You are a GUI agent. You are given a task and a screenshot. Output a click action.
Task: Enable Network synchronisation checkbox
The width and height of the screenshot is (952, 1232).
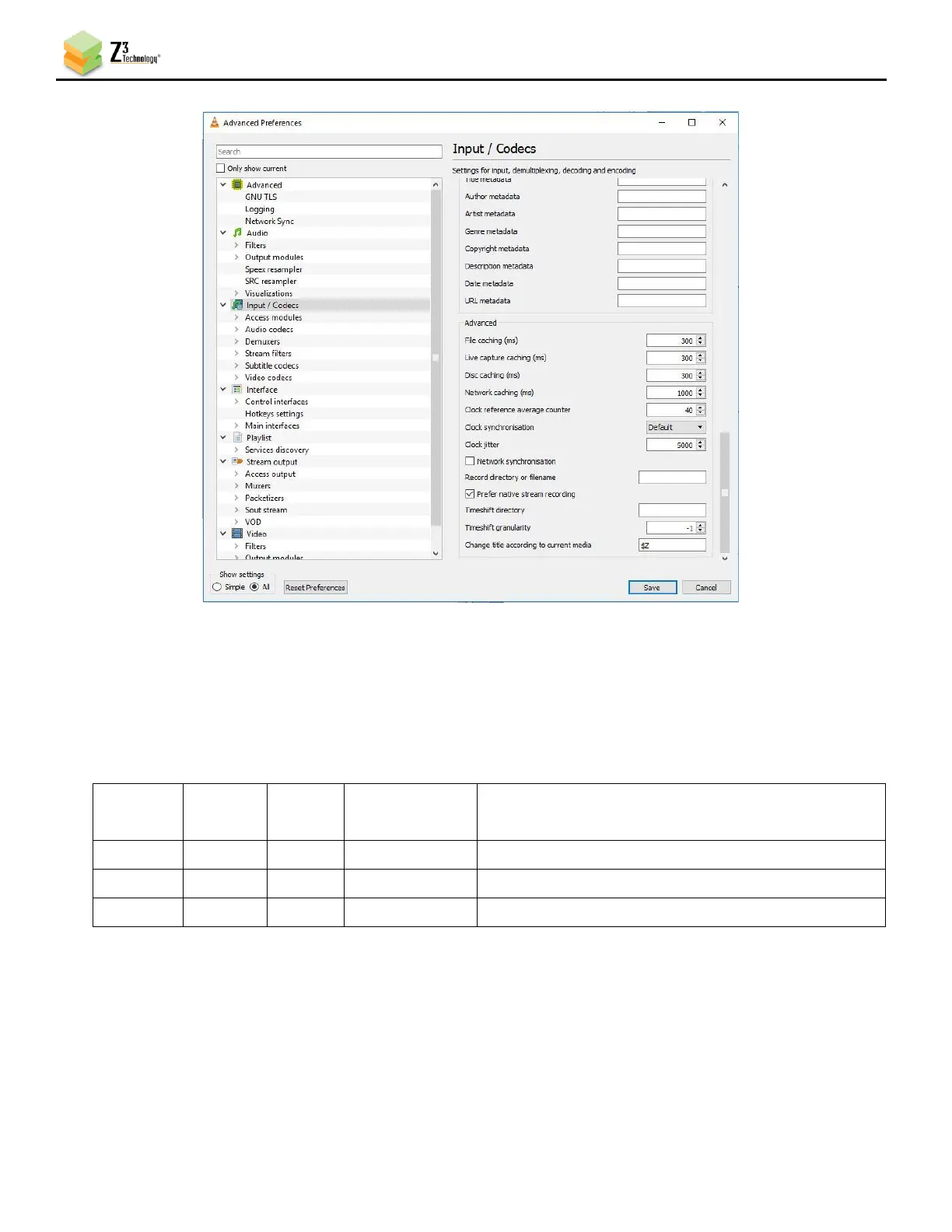(x=470, y=461)
